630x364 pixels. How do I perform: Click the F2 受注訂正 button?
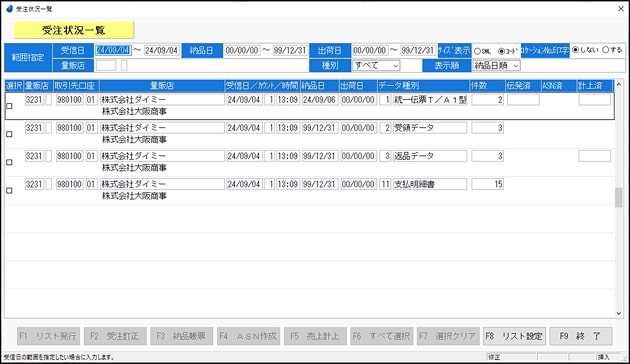point(115,336)
